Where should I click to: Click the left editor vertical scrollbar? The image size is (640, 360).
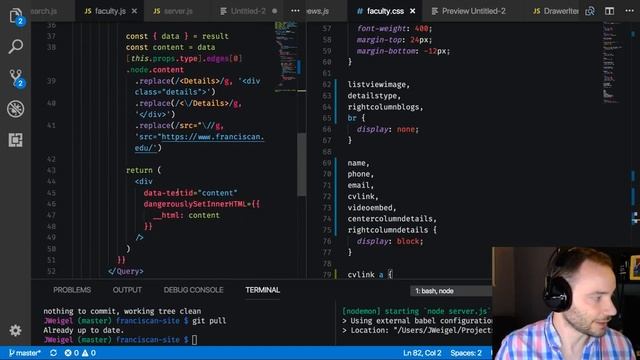(302, 164)
